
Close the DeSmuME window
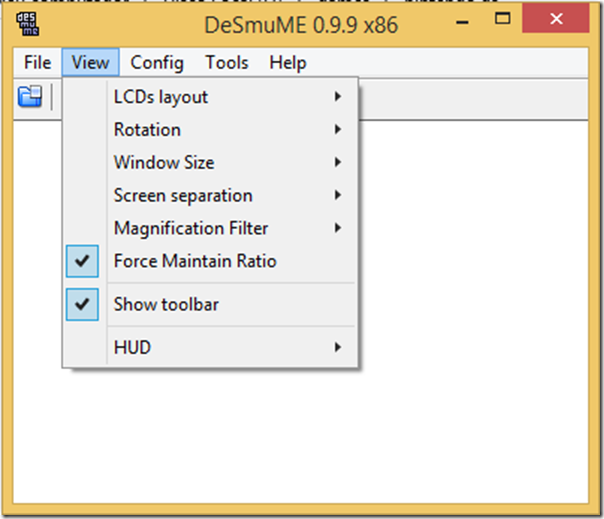click(556, 19)
